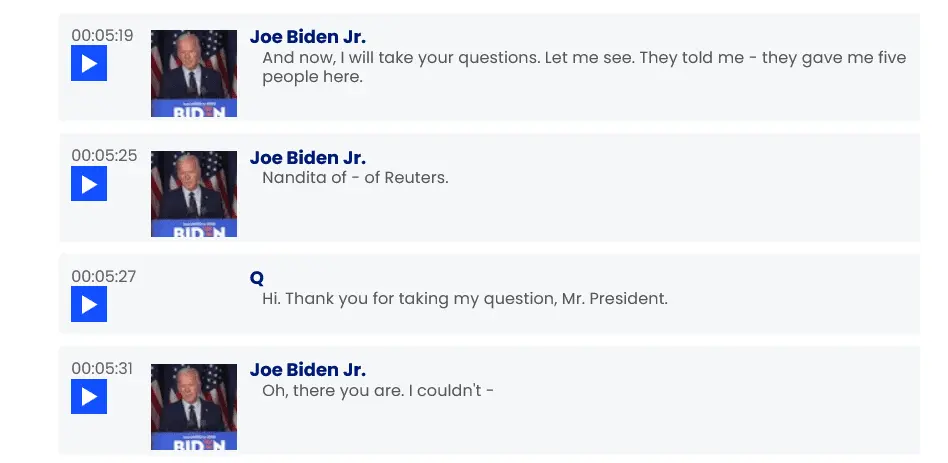The width and height of the screenshot is (948, 463).
Task: Select the "Nandita of - of Reuters." transcript text
Action: pos(355,178)
